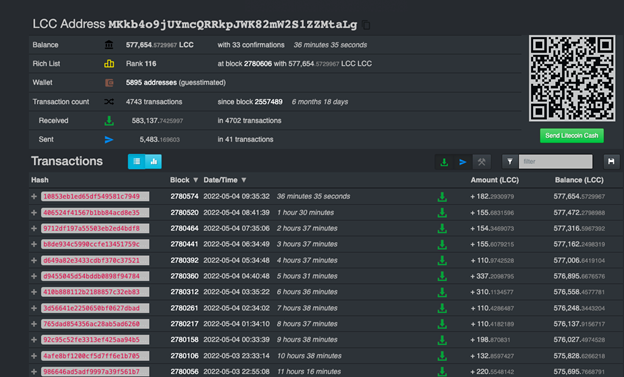Click received icon in block 2780360 row
624x377 pixels.
click(442, 276)
